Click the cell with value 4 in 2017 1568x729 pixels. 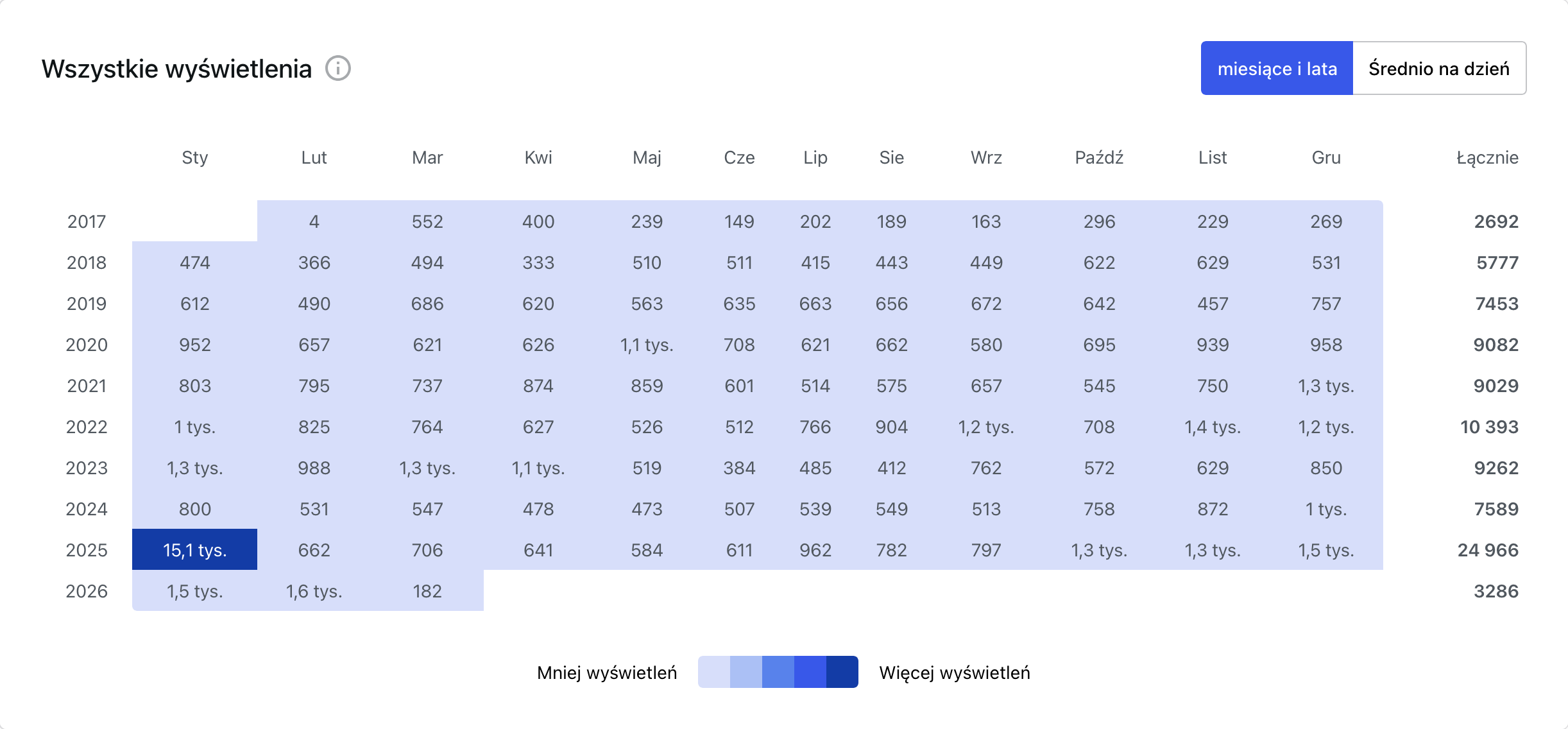[x=314, y=221]
